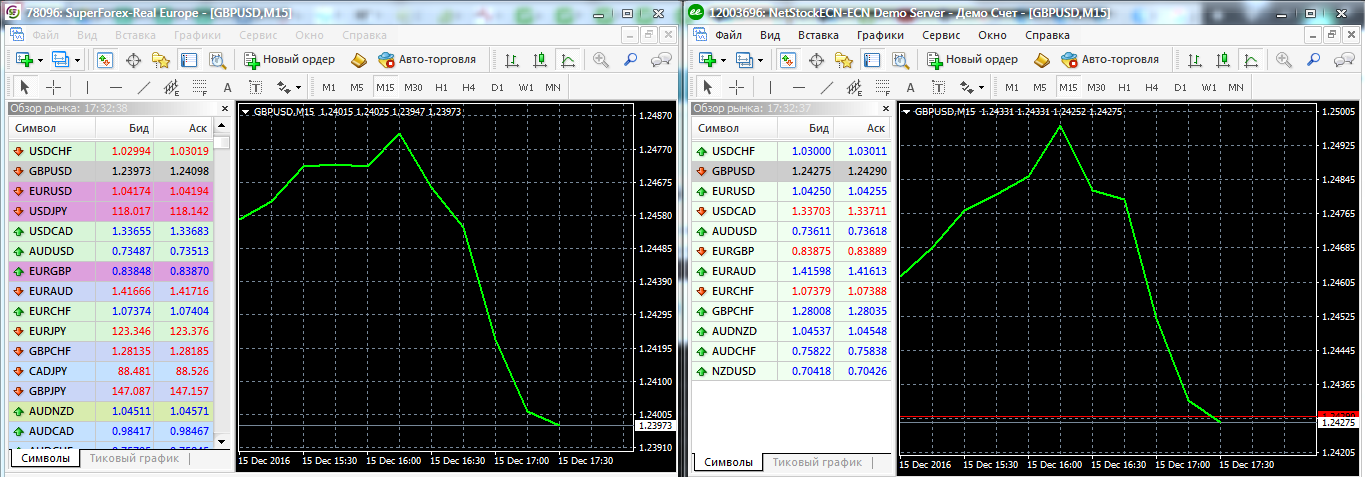Expand the new chart dropdown arrow in the left terminal

click(40, 60)
